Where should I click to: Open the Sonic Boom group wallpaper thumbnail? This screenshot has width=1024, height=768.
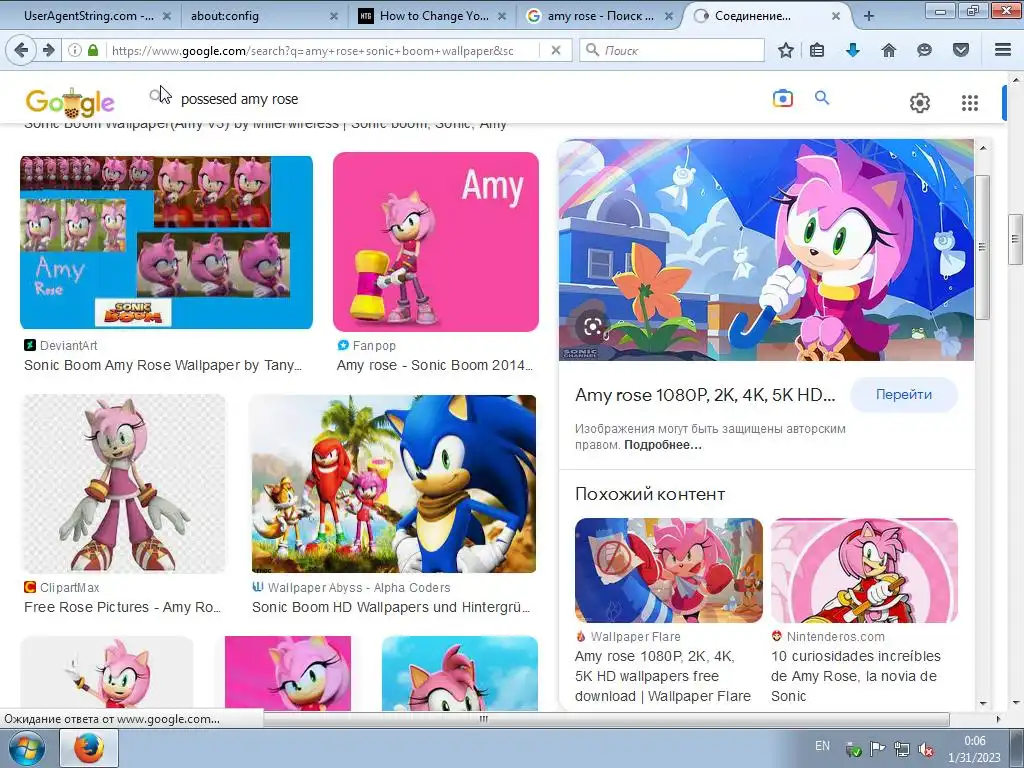pos(394,484)
